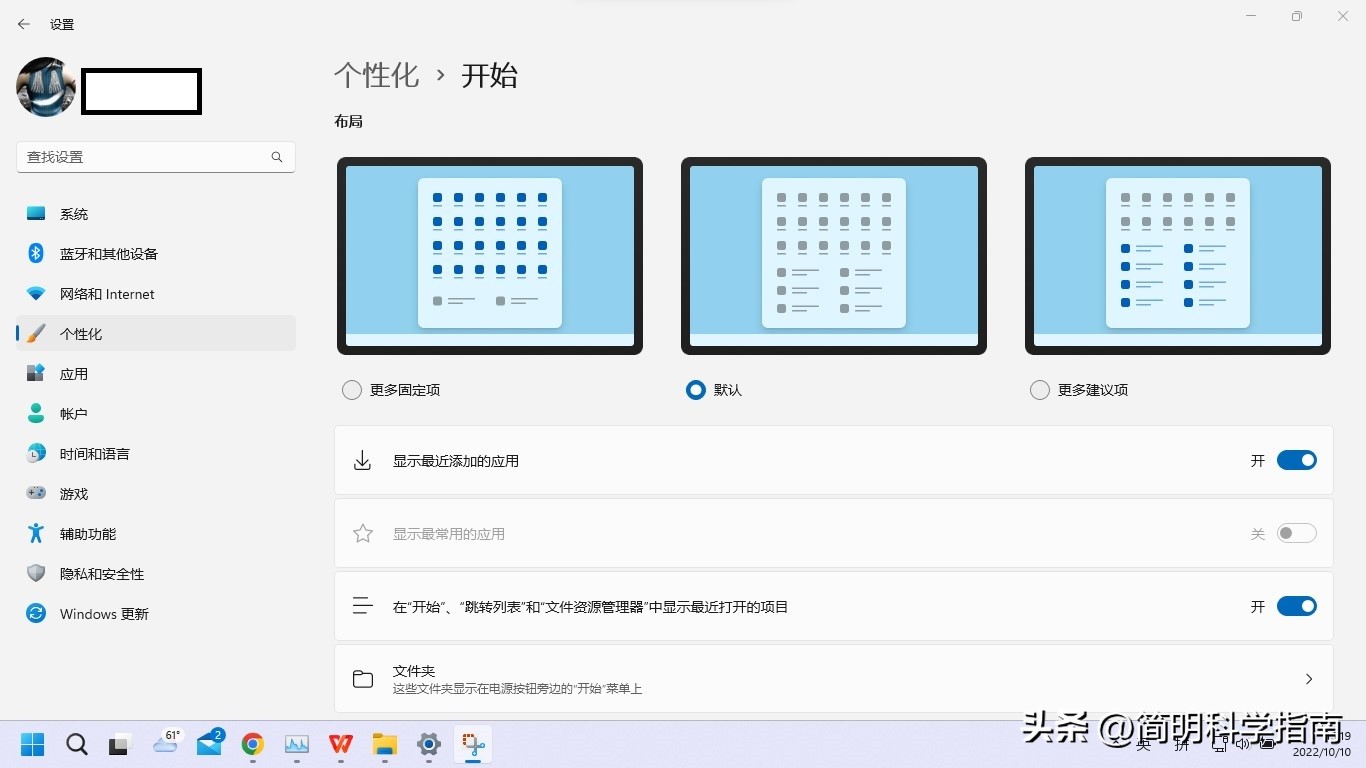Disable showing recently opened items toggle
The width and height of the screenshot is (1366, 768).
[x=1297, y=606]
